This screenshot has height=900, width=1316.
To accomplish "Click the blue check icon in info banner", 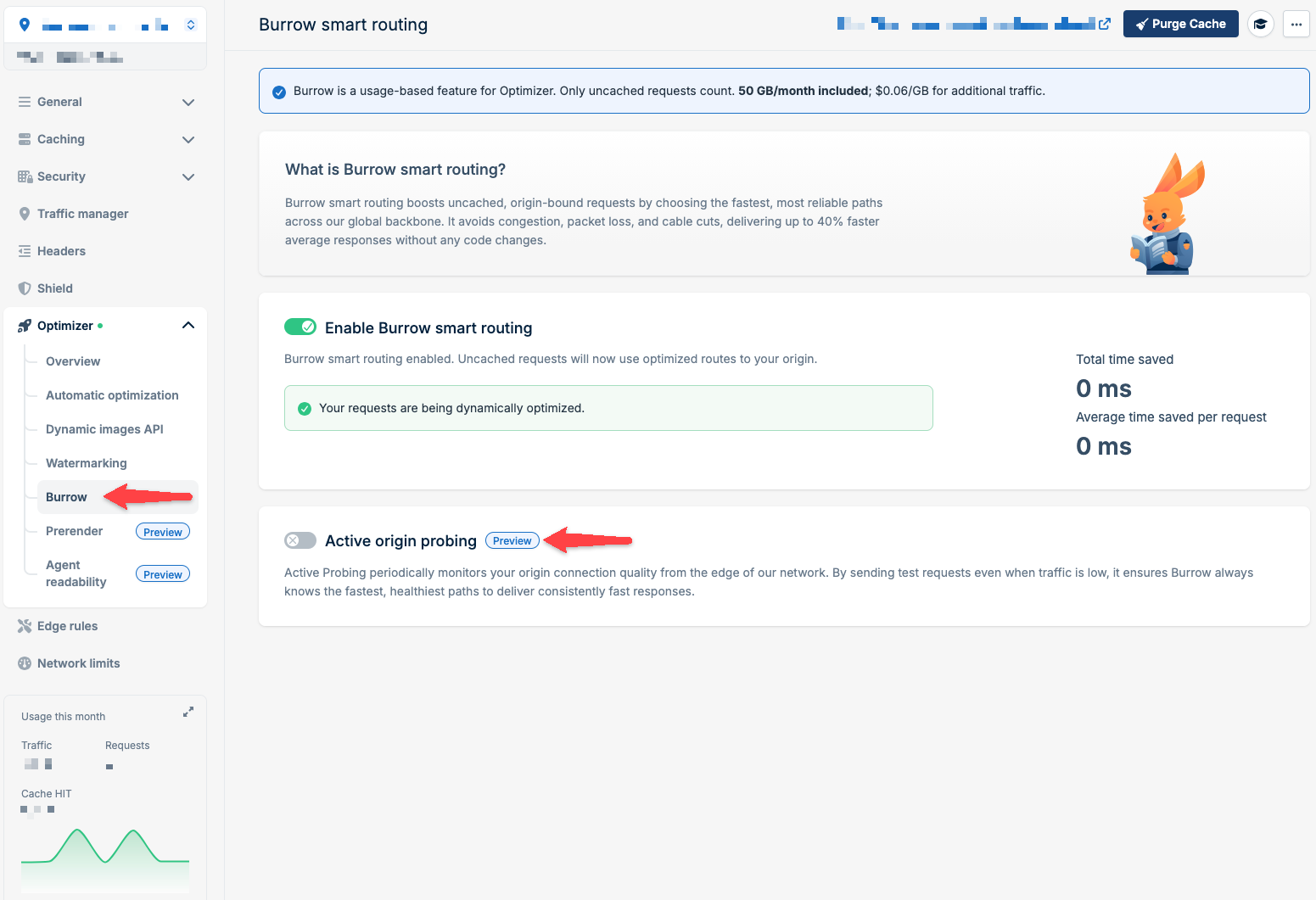I will coord(279,92).
